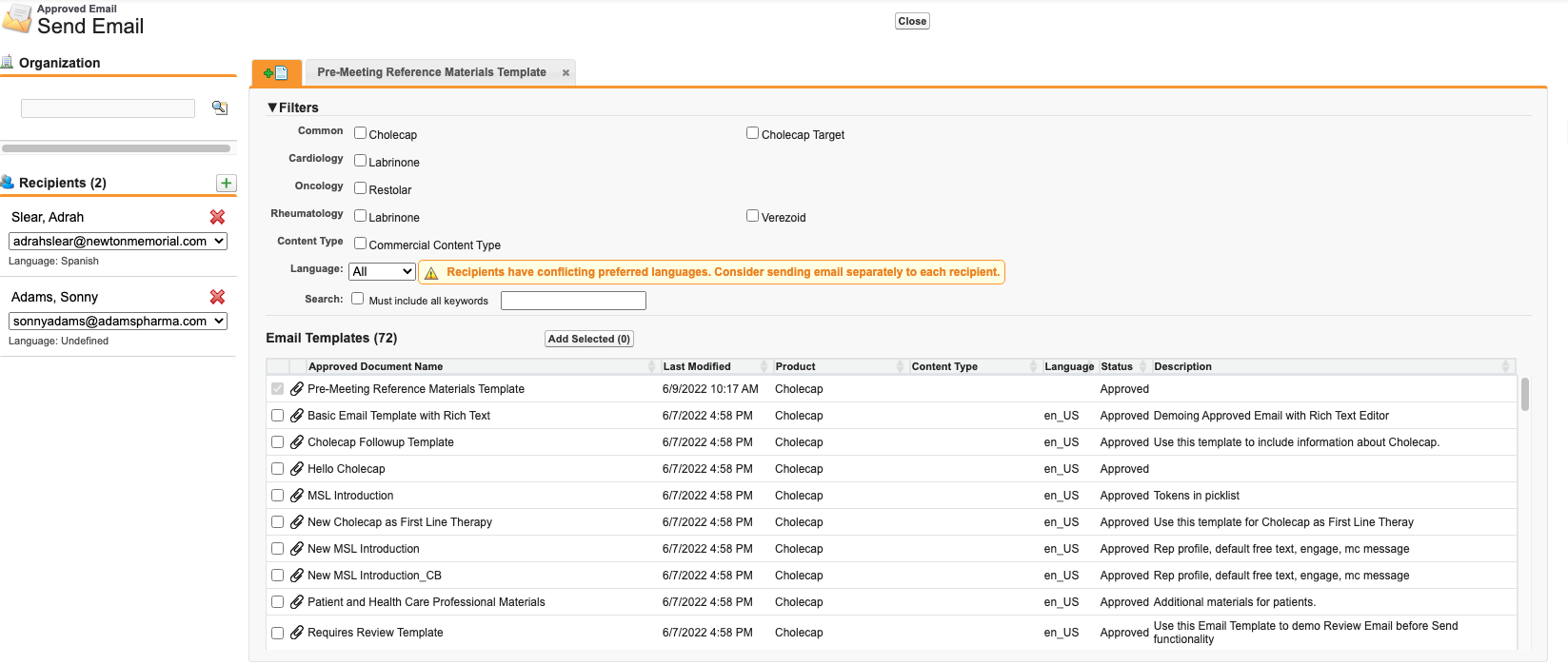Viewport: 1568px width, 665px height.
Task: Click paperclip icon for Requires Review Template
Action: (x=297, y=633)
